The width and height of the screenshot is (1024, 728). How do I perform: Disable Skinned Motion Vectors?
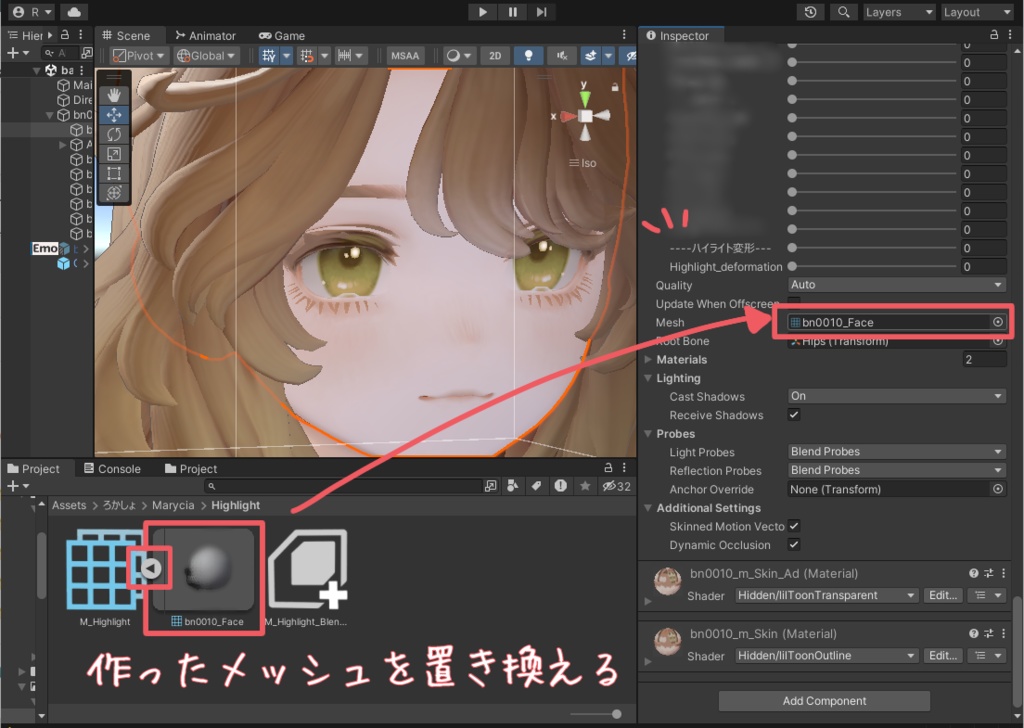[794, 526]
